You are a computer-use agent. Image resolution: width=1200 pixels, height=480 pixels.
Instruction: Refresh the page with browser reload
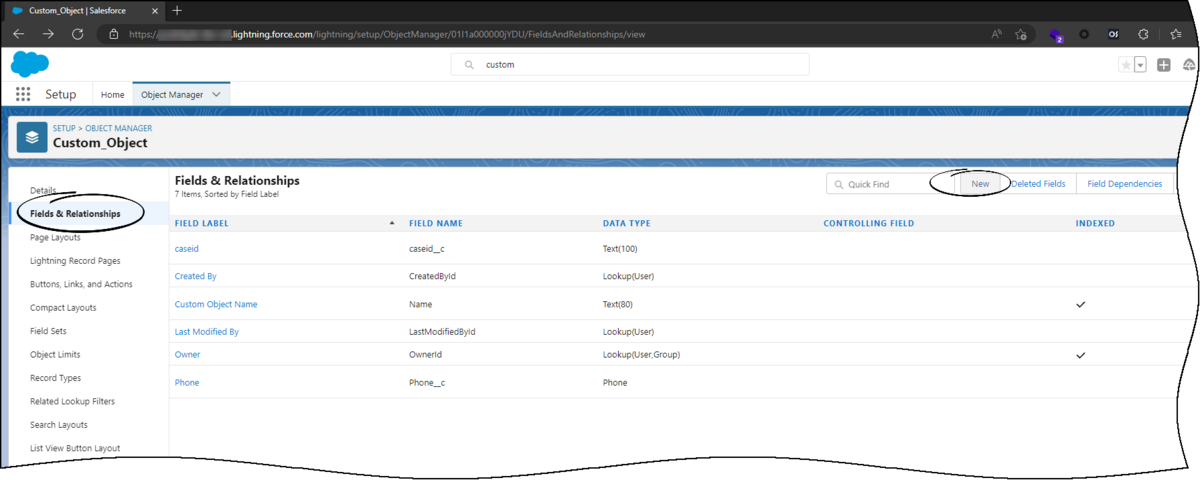[77, 33]
